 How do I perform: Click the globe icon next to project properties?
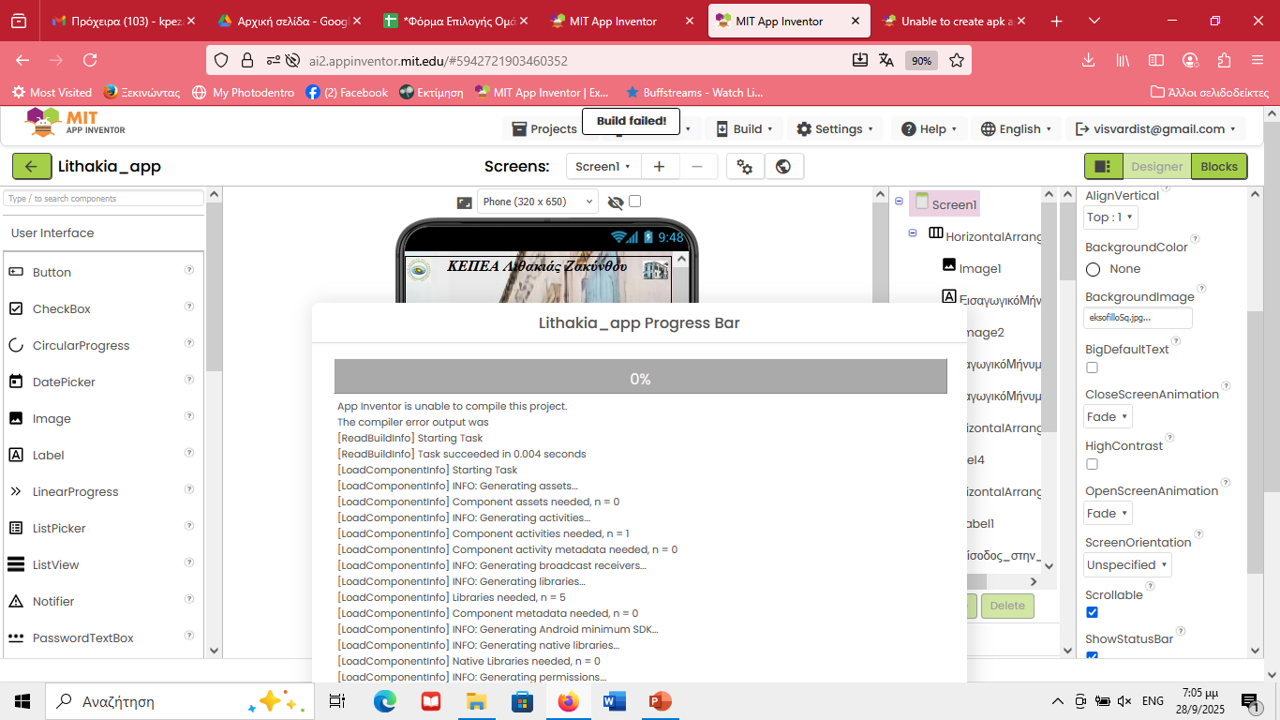click(784, 167)
